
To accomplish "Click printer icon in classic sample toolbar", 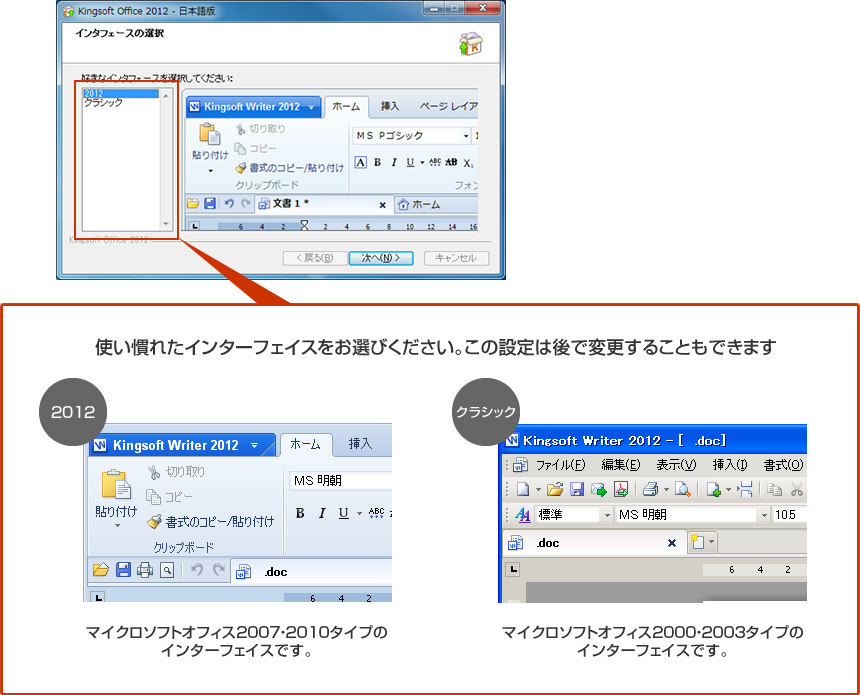I will pos(650,489).
